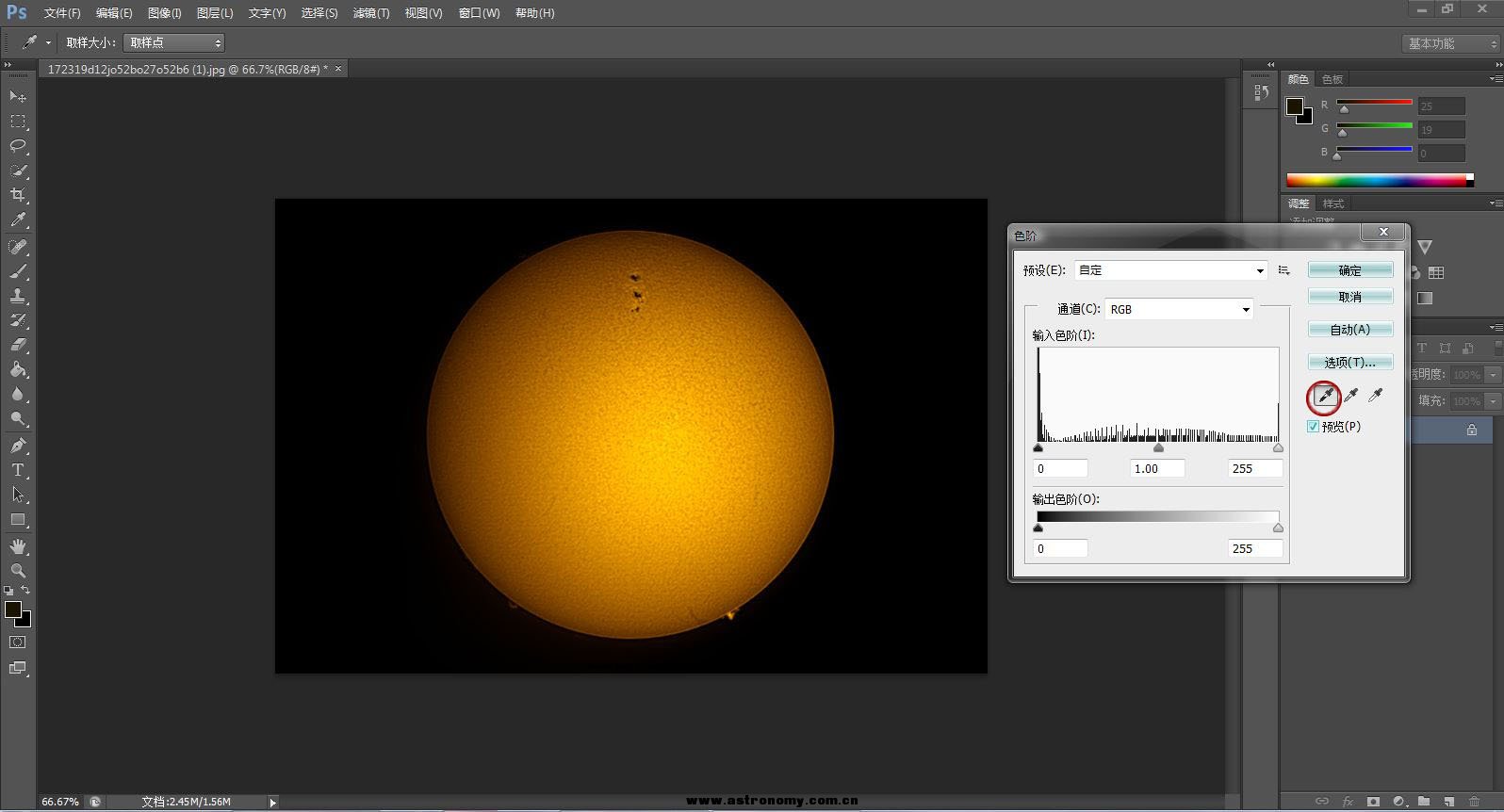Image resolution: width=1504 pixels, height=812 pixels.
Task: Select the Pen tool
Action: coord(18,446)
